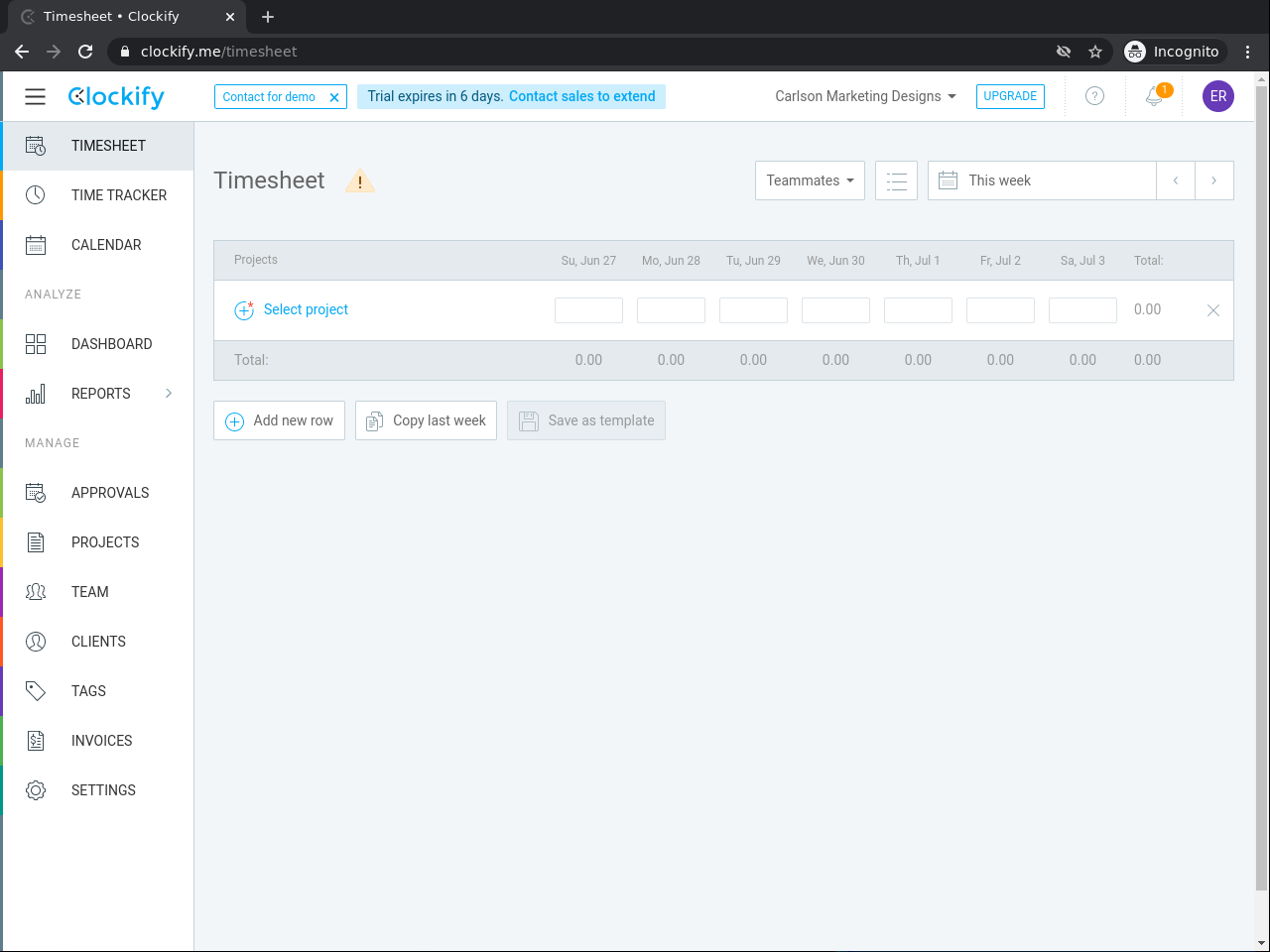Open Tags in sidebar

click(x=97, y=691)
